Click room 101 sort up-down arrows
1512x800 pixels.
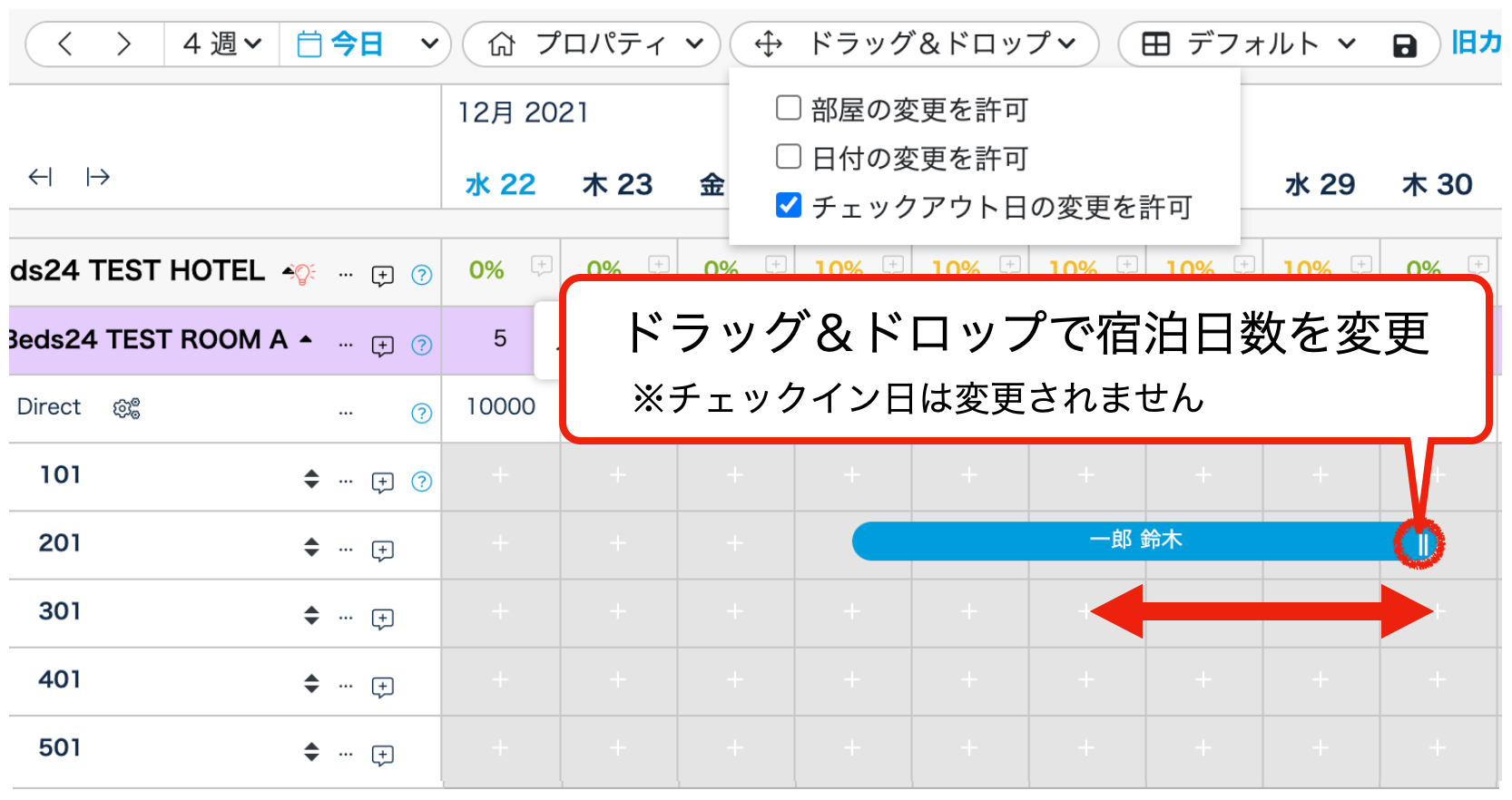coord(311,479)
